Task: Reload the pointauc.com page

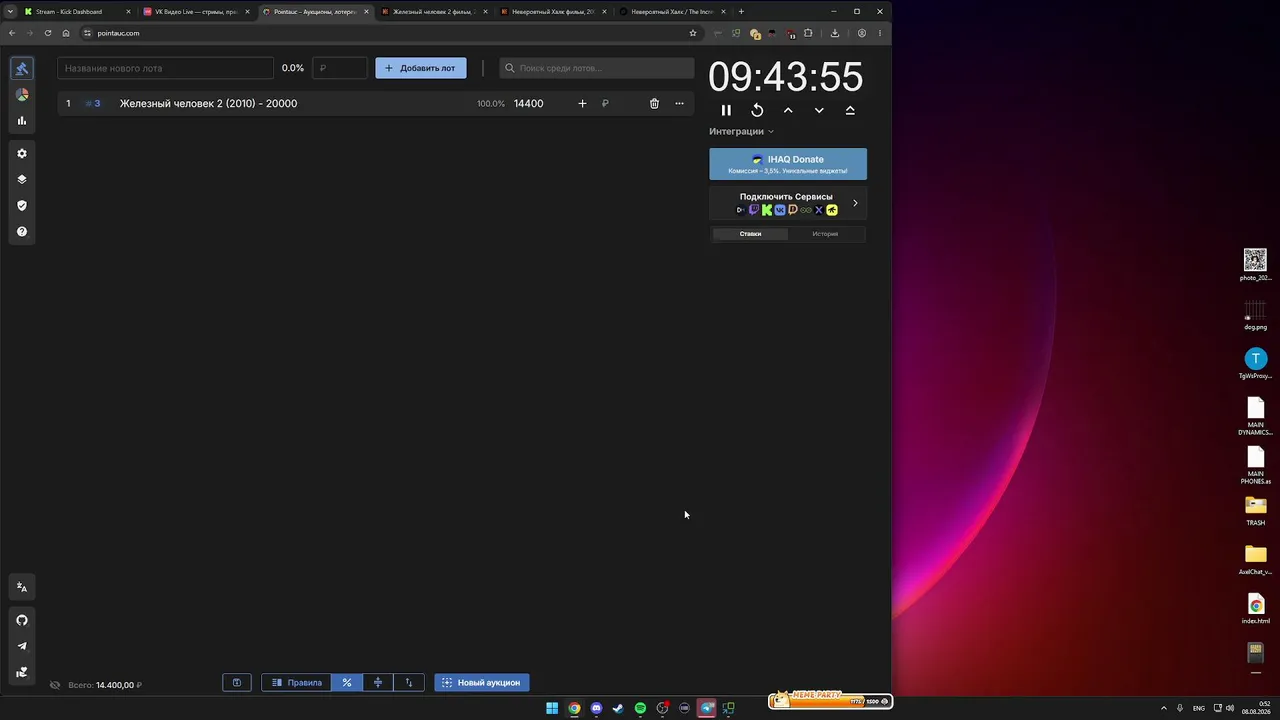Action: (x=48, y=33)
